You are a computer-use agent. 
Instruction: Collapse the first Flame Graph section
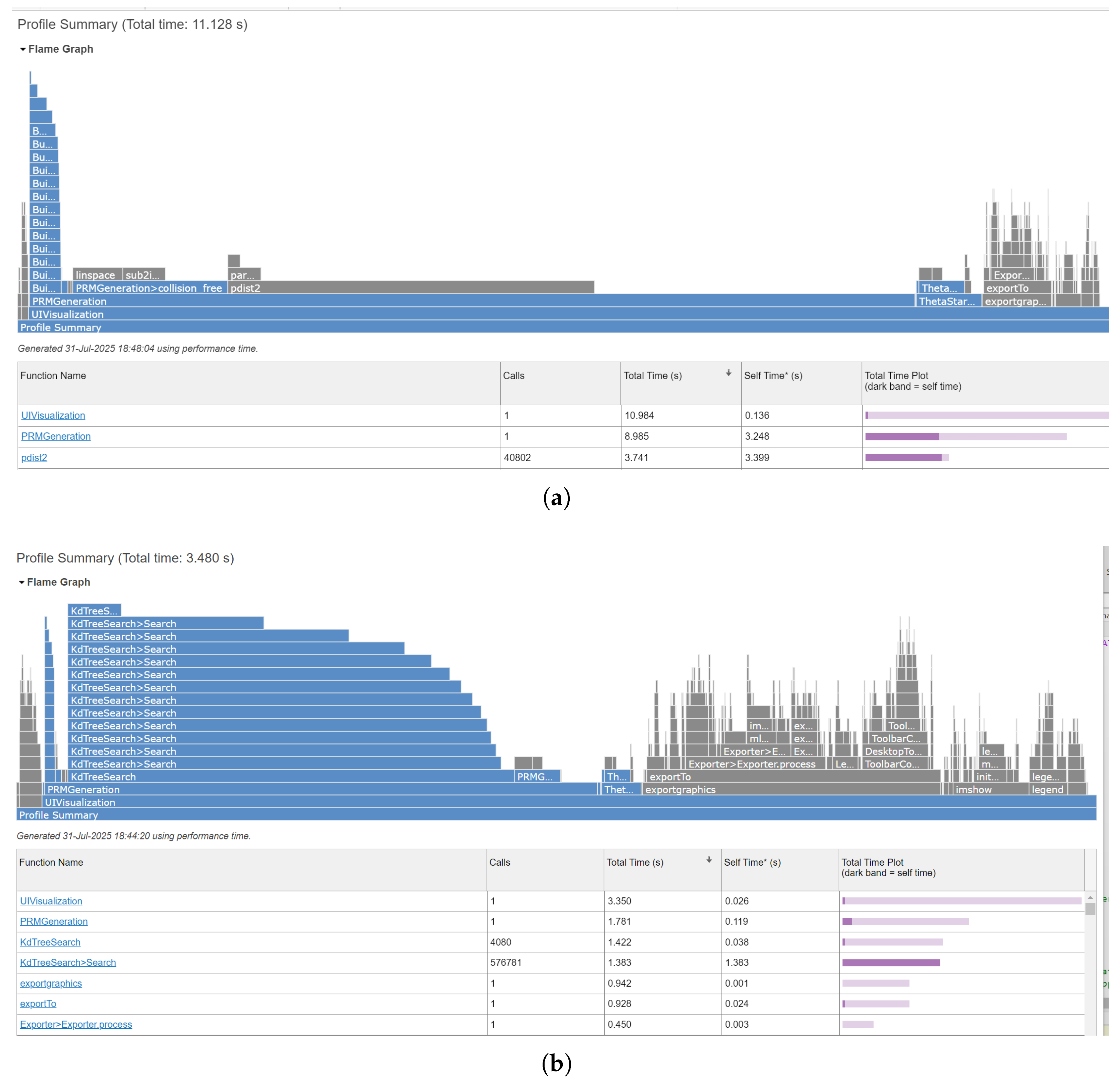(23, 49)
